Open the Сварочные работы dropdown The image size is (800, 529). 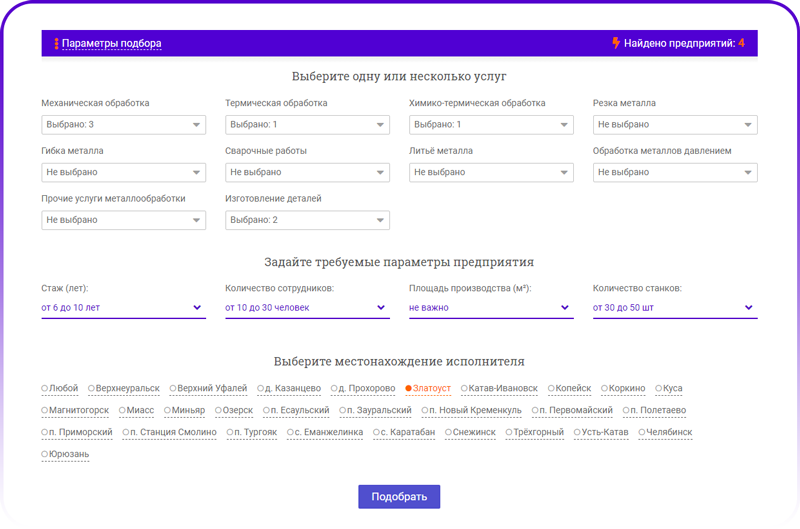pyautogui.click(x=307, y=172)
